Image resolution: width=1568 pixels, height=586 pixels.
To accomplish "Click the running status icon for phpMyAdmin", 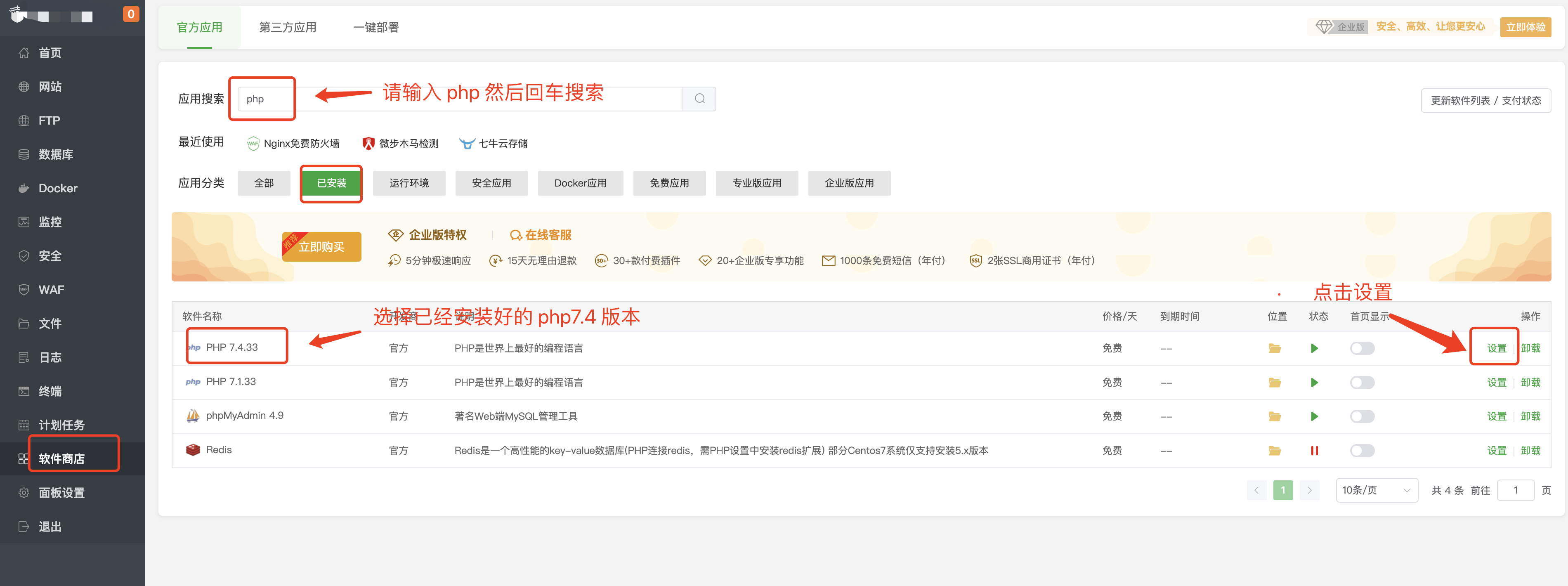I will click(1314, 416).
